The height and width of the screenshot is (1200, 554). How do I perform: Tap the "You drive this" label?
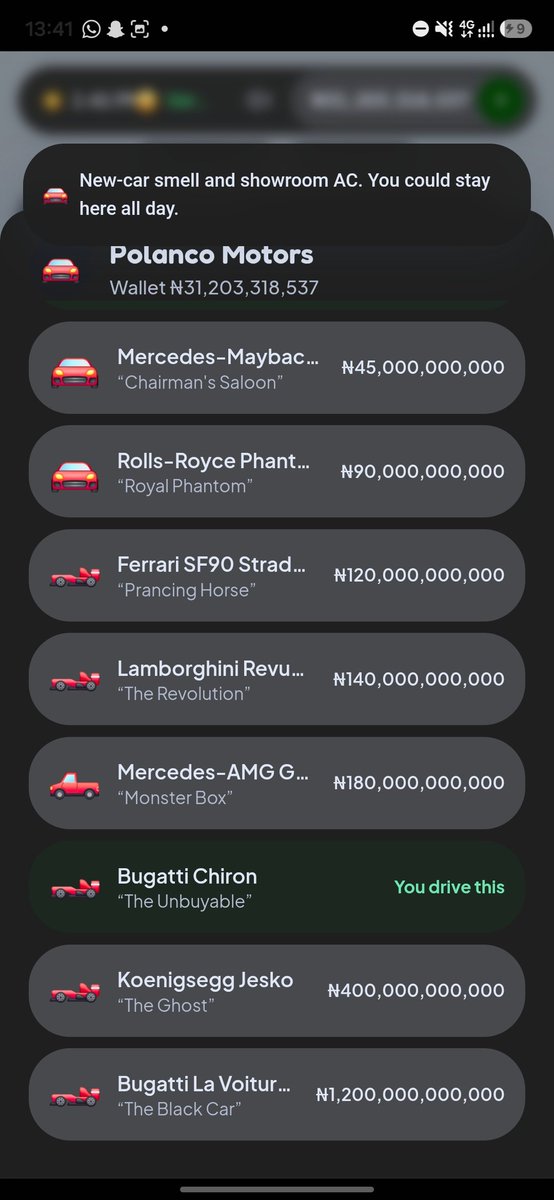449,887
